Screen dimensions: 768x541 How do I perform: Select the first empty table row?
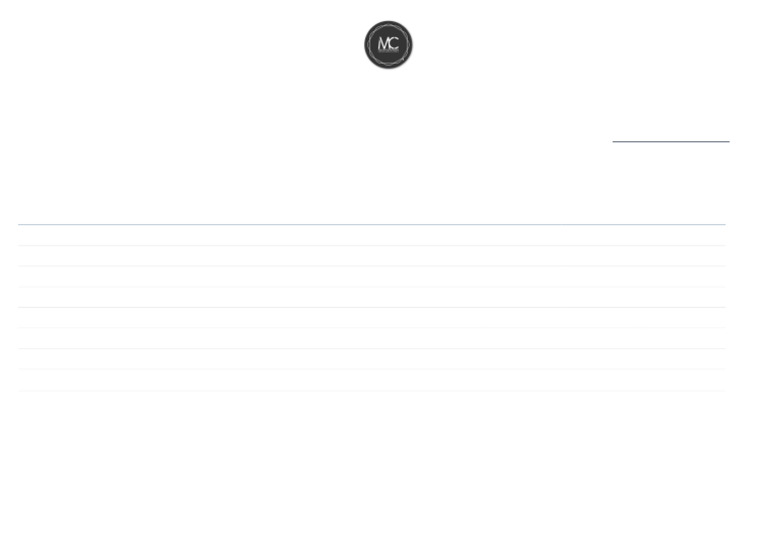click(372, 235)
